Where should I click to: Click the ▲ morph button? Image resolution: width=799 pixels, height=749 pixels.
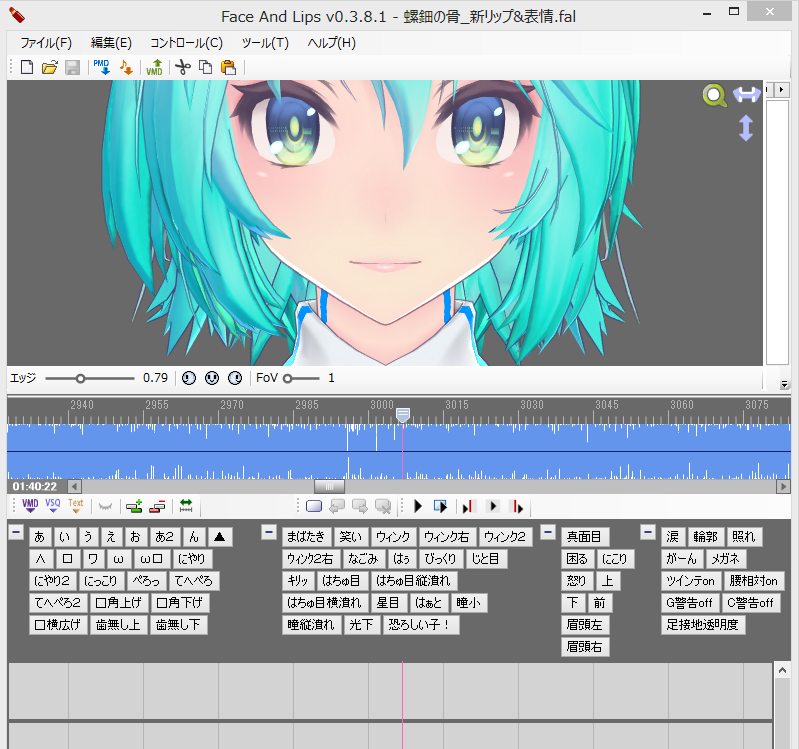220,537
